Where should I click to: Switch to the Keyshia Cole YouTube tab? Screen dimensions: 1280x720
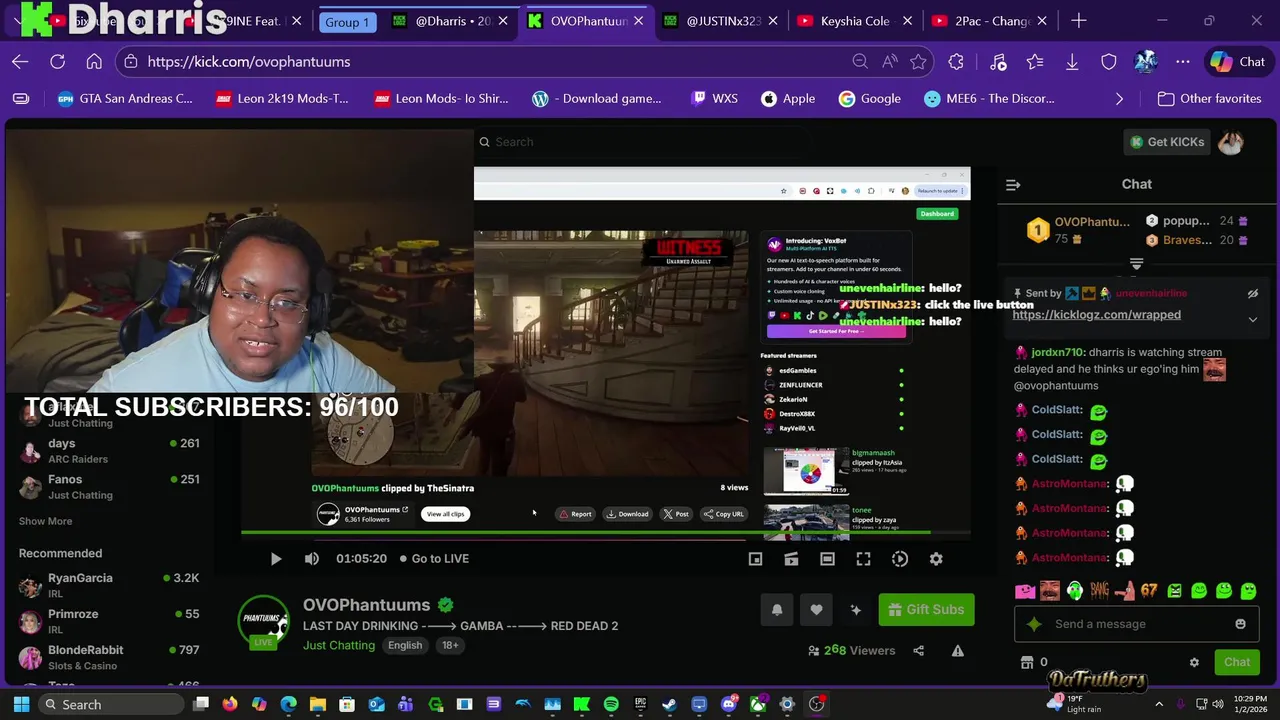[x=855, y=21]
